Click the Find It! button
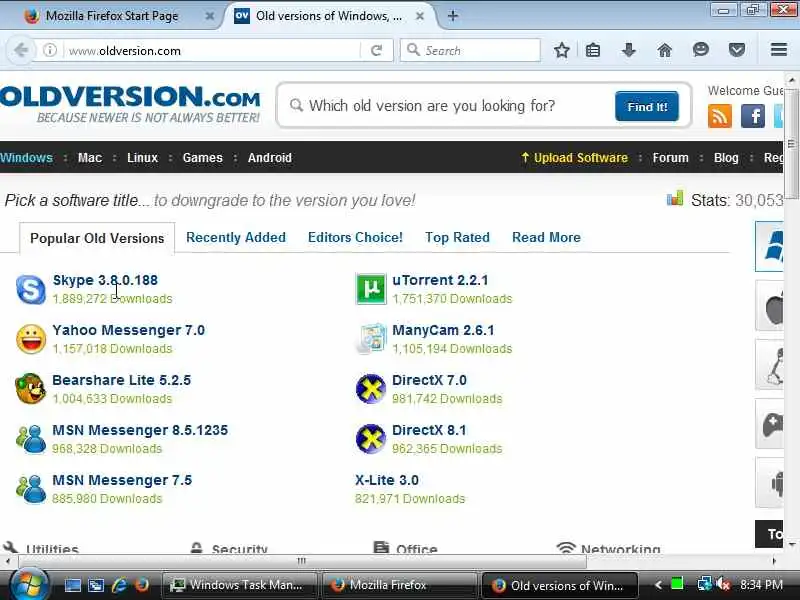This screenshot has height=600, width=800. 647,106
